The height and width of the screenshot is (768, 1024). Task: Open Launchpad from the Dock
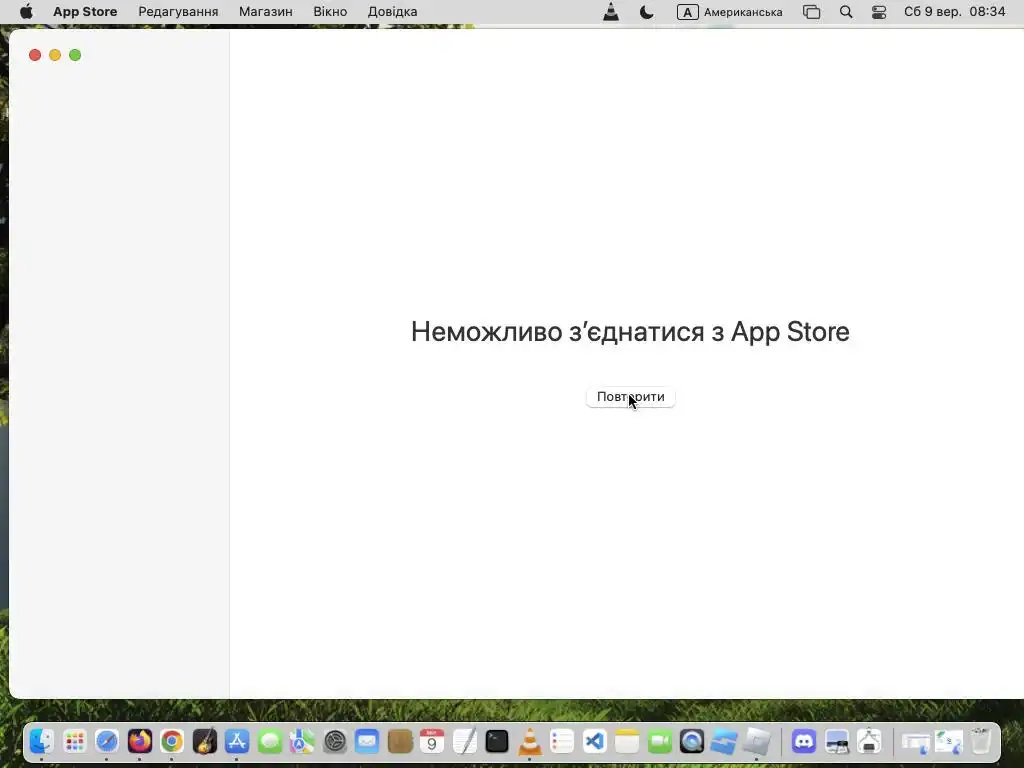(x=74, y=741)
